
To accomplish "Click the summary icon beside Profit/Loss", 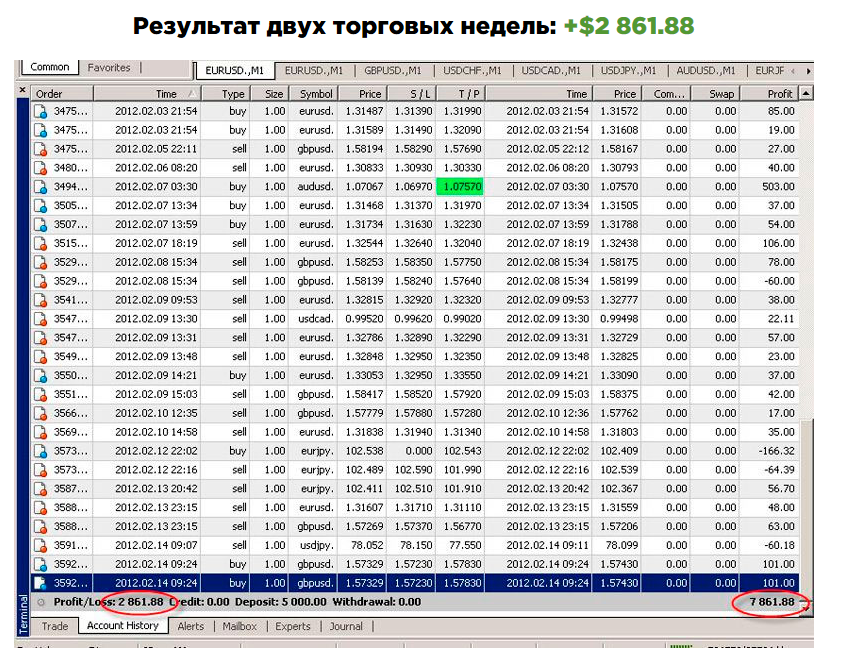I will point(41,602).
